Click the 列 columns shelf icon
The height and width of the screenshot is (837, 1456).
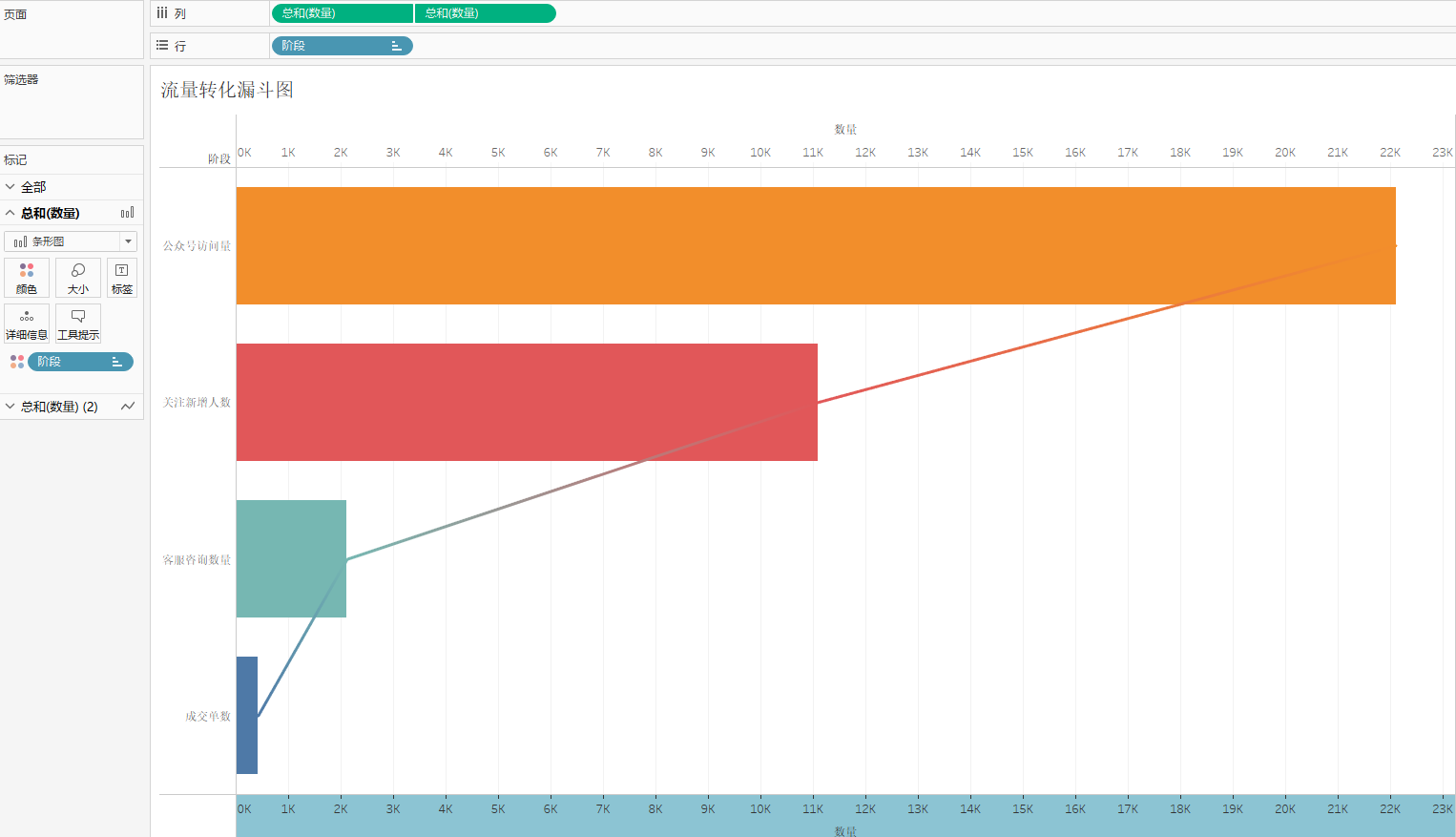[162, 13]
